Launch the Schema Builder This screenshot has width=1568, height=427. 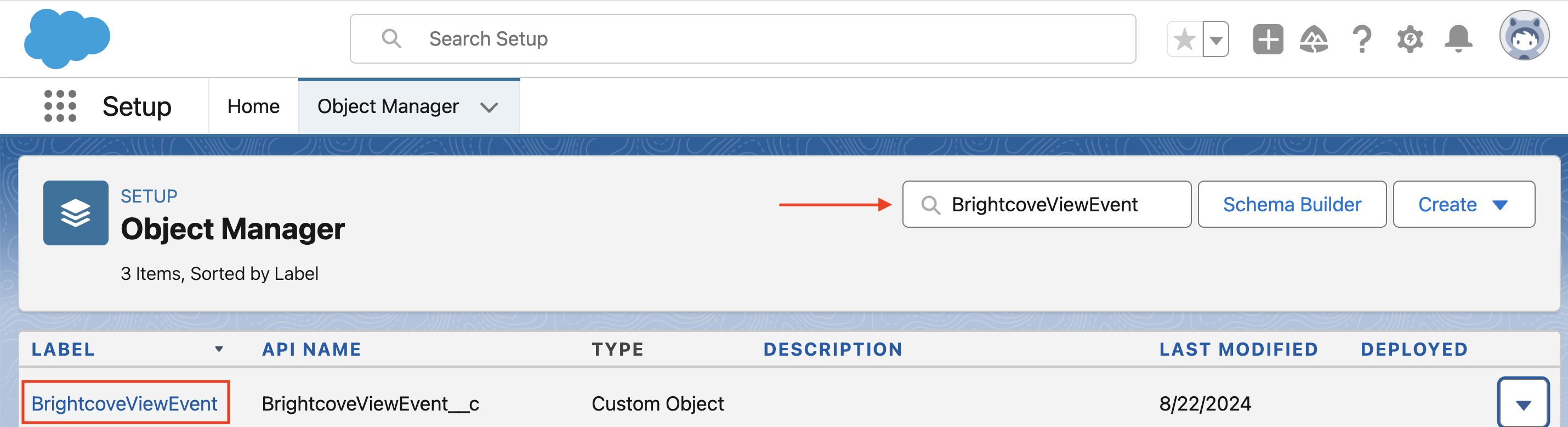[x=1292, y=204]
